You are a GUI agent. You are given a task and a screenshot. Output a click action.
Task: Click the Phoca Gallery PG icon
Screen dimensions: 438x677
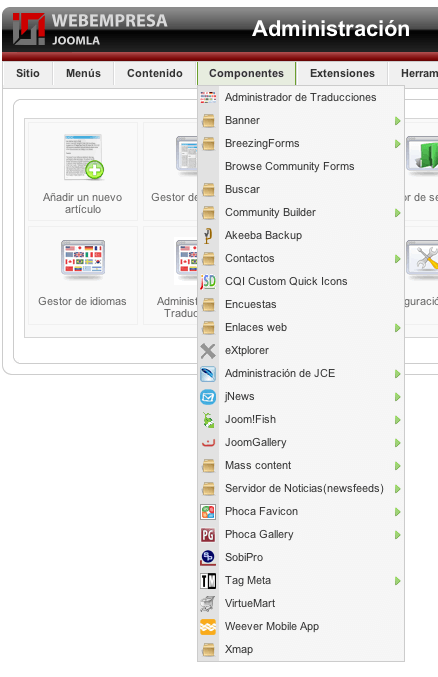[208, 535]
